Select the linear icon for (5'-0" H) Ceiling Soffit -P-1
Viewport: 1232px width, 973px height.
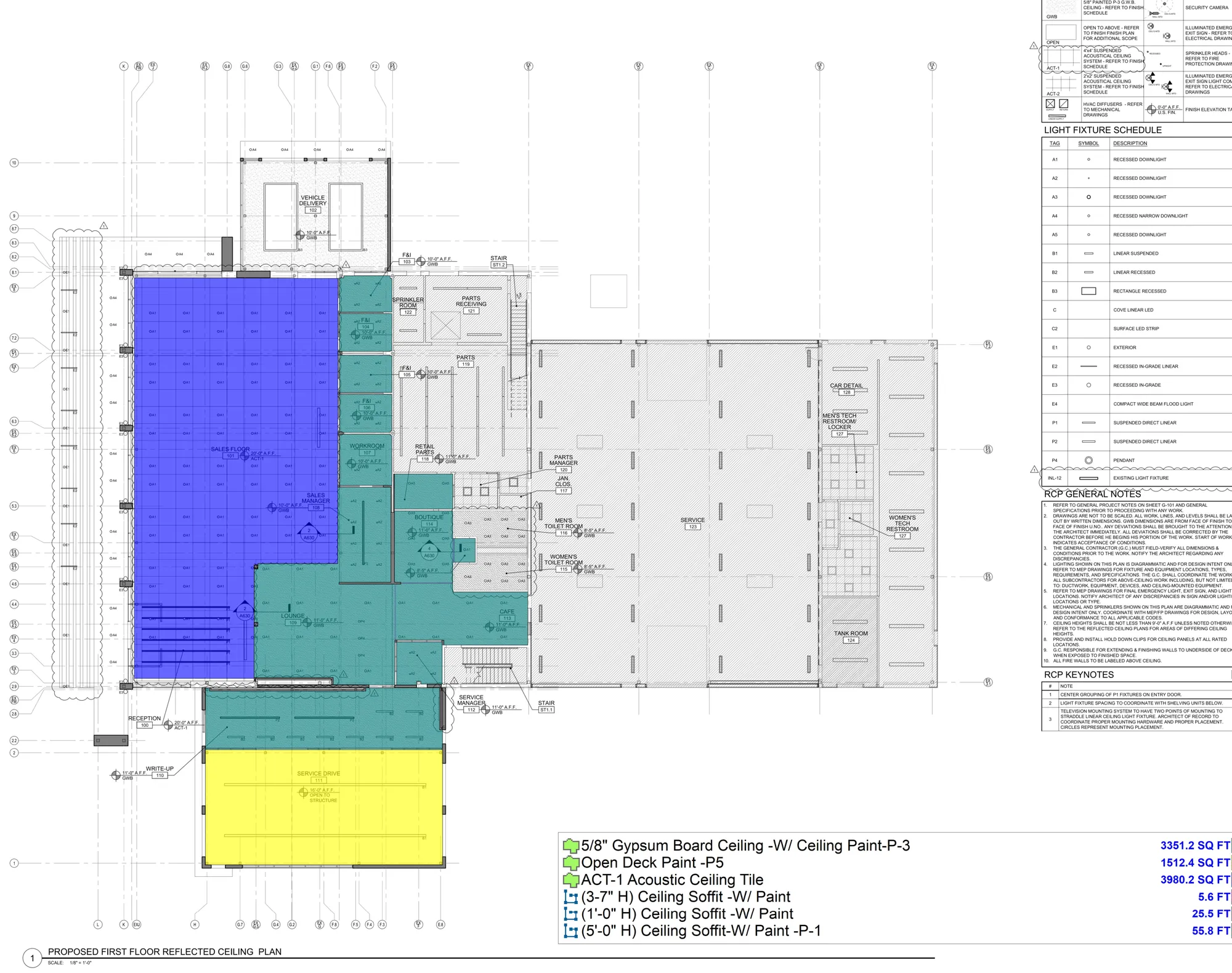tap(571, 931)
